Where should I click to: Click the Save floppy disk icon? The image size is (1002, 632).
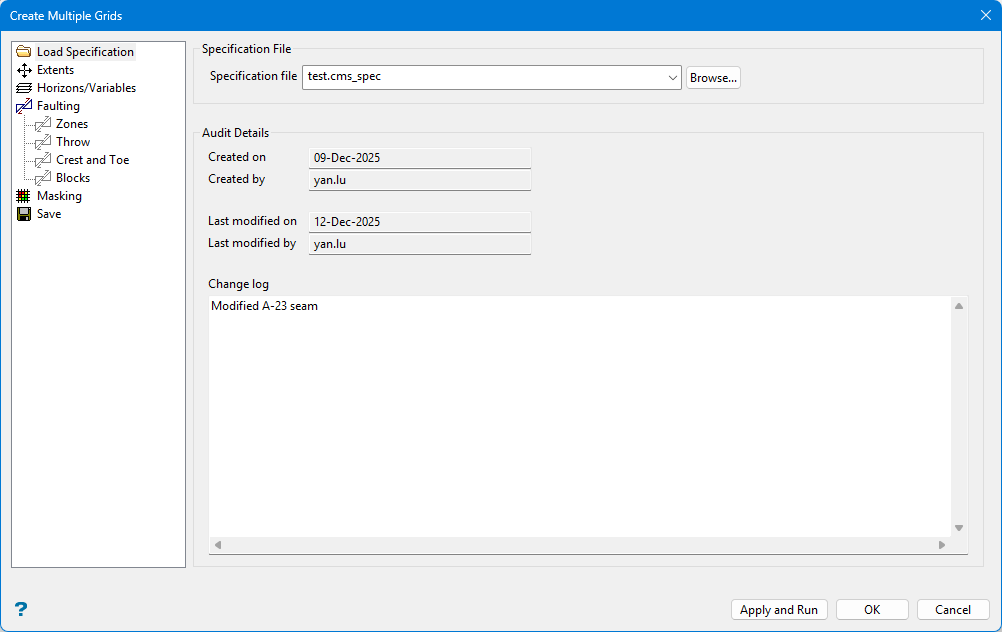[24, 214]
